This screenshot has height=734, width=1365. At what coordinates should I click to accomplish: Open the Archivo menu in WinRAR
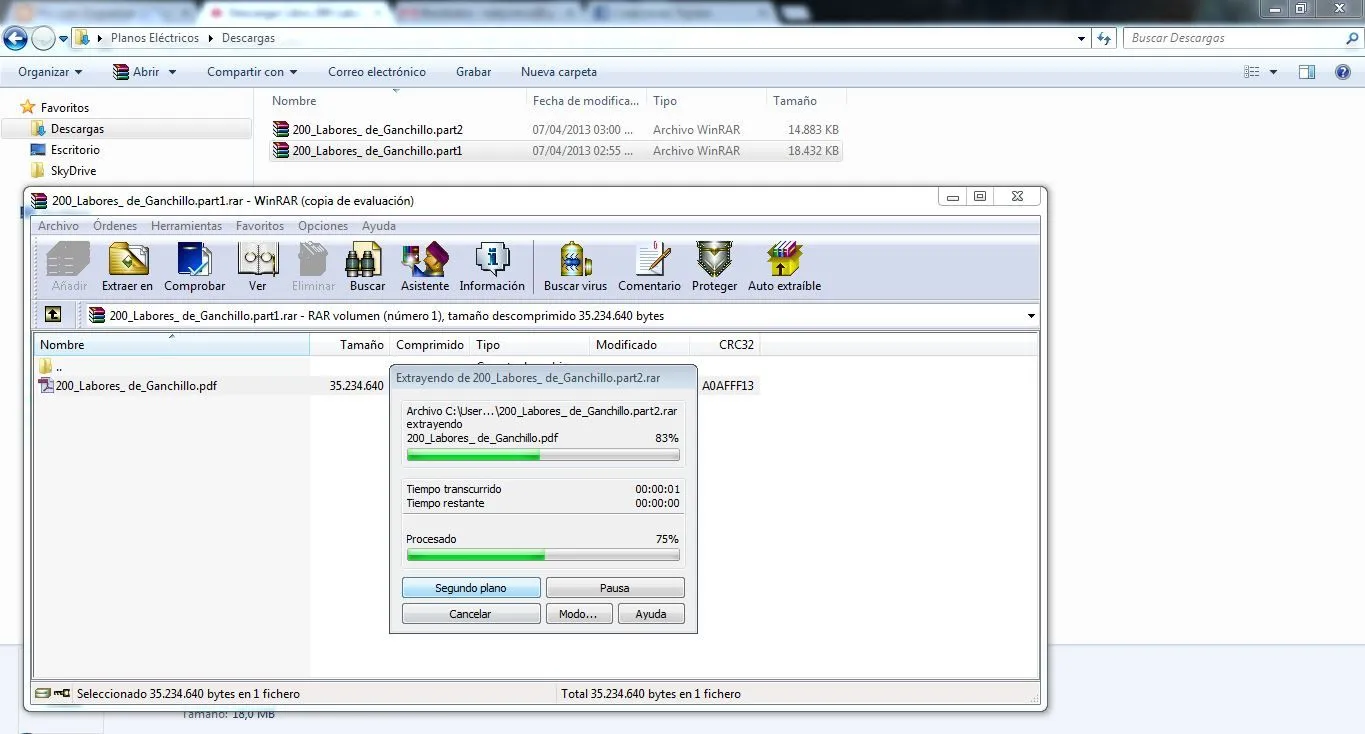(58, 226)
